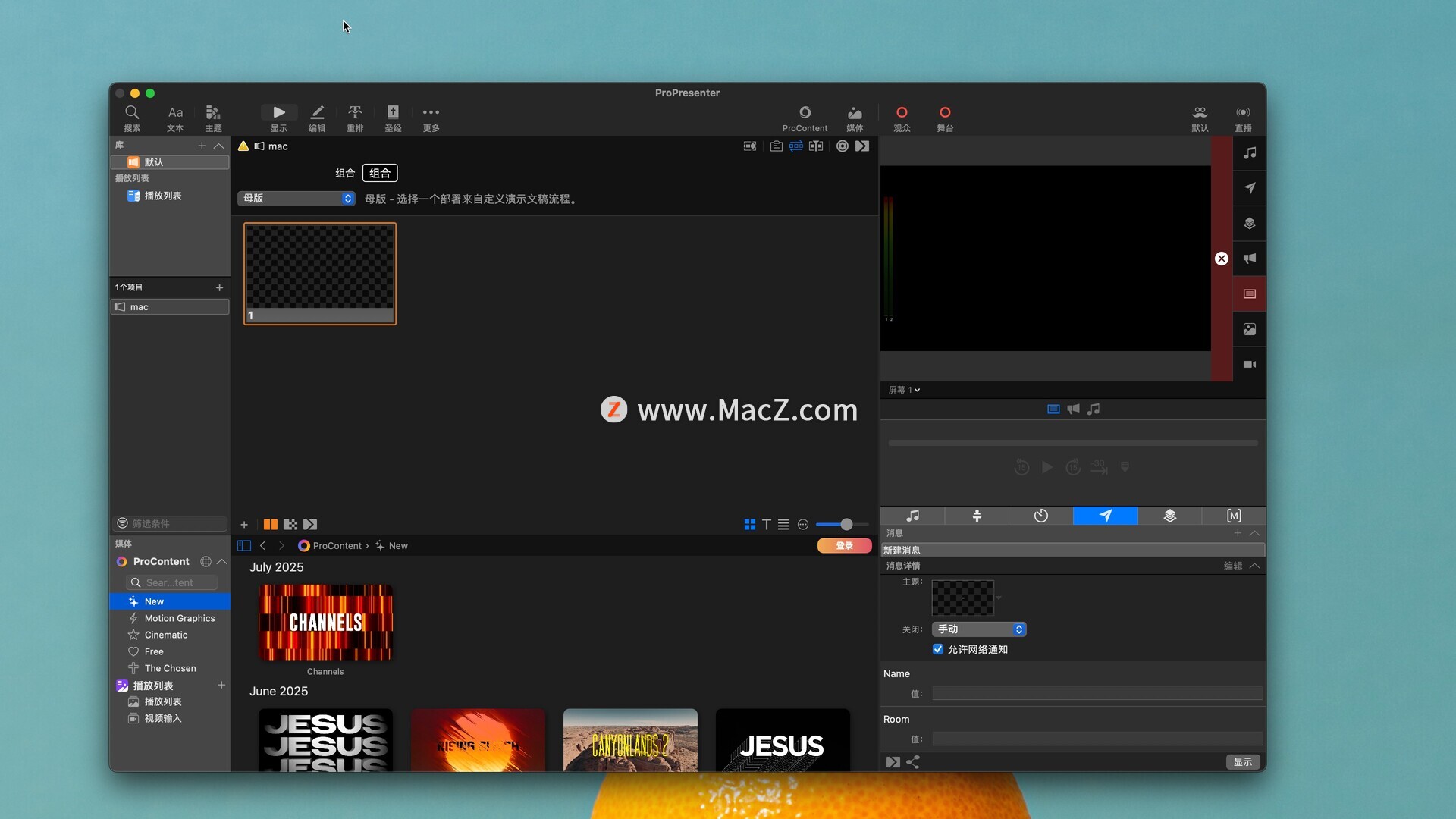Collapse the 库 library section chevron
Screen dimensions: 1456x819
tap(219, 146)
